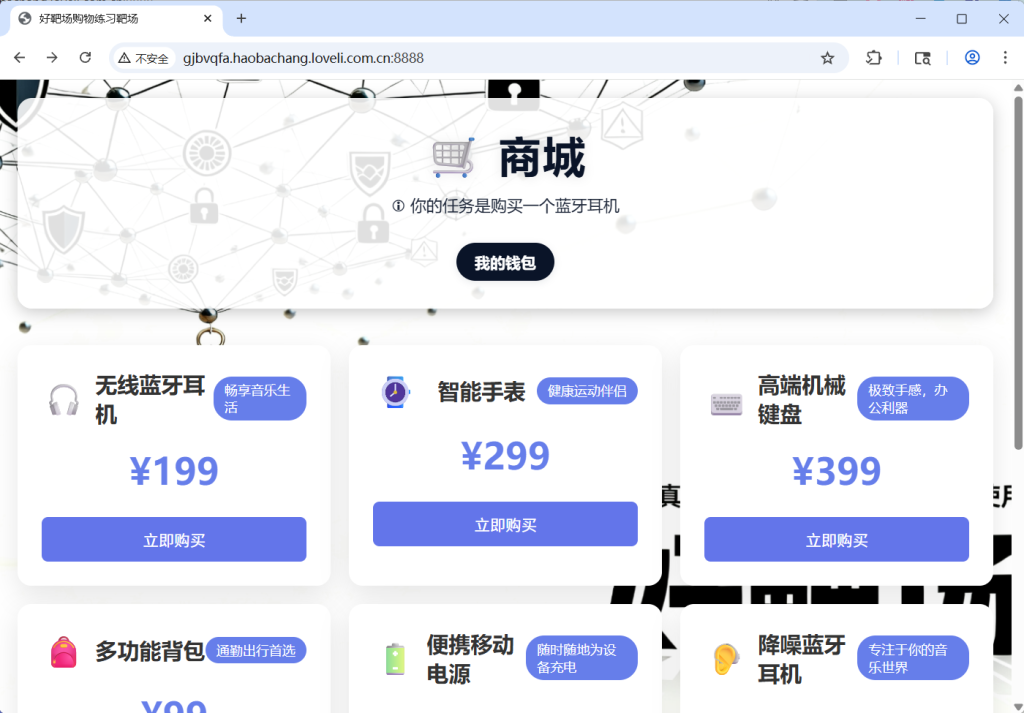Click the headphones icon for 无线蓝牙耳机
The width and height of the screenshot is (1024, 713).
[x=64, y=400]
